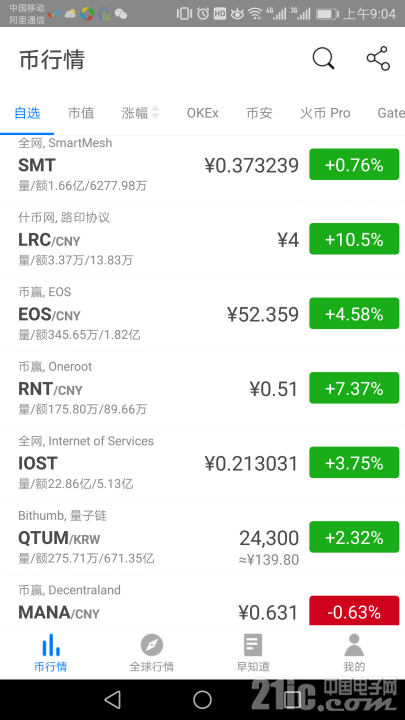Open 币行情 bottom navigation icon
Viewport: 405px width, 720px height.
[x=51, y=645]
